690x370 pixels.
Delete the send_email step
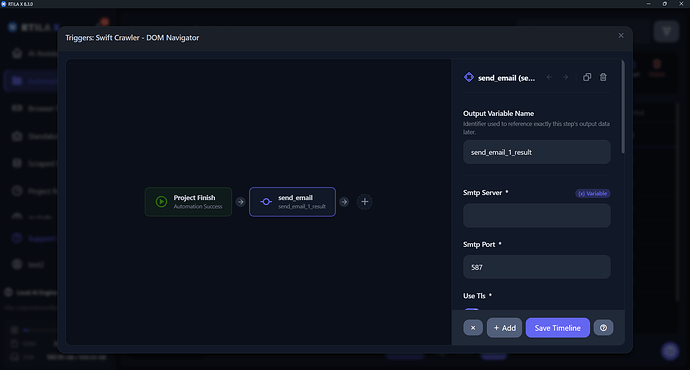point(603,77)
